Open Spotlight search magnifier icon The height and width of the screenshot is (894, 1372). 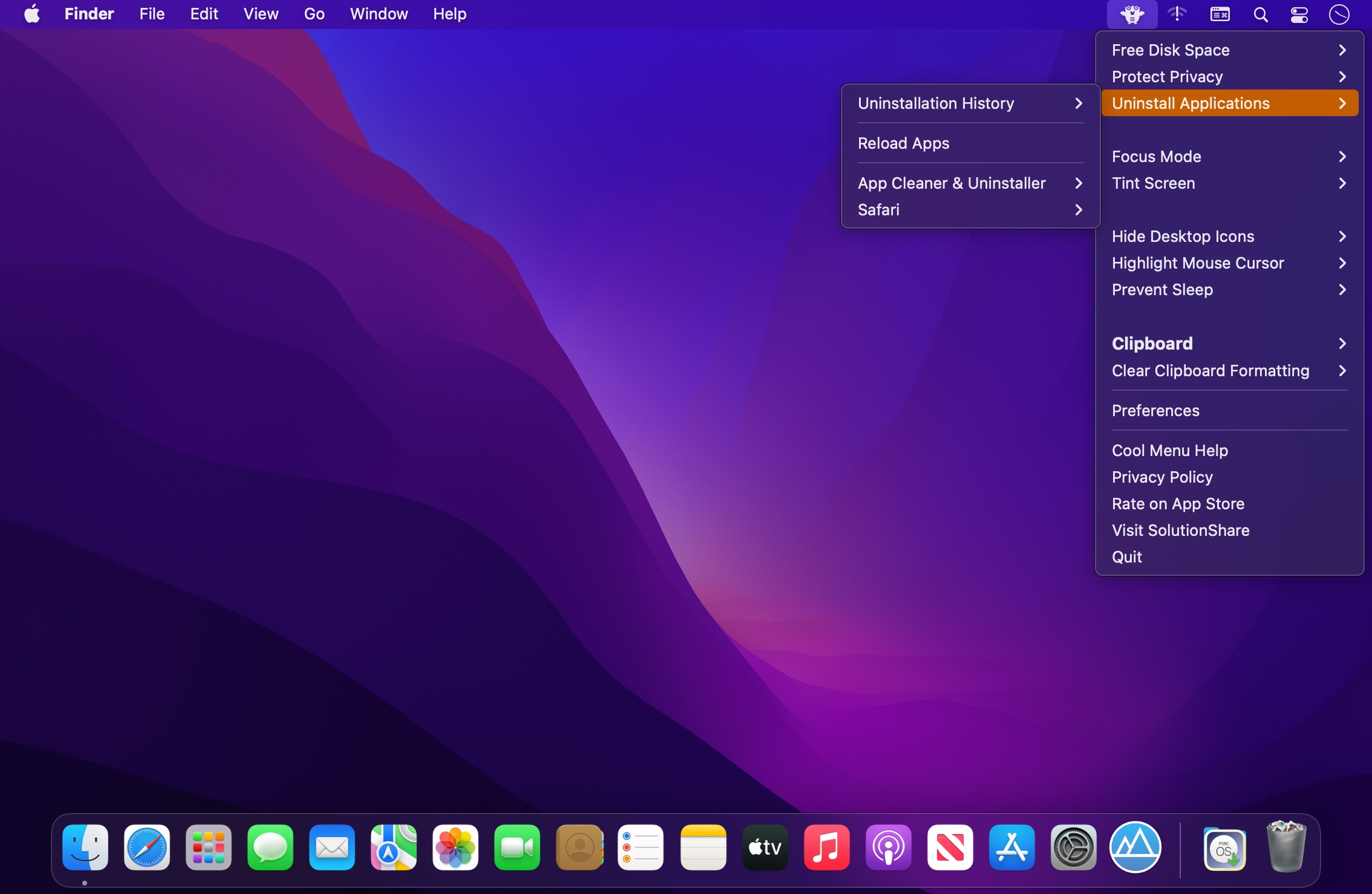click(1260, 14)
